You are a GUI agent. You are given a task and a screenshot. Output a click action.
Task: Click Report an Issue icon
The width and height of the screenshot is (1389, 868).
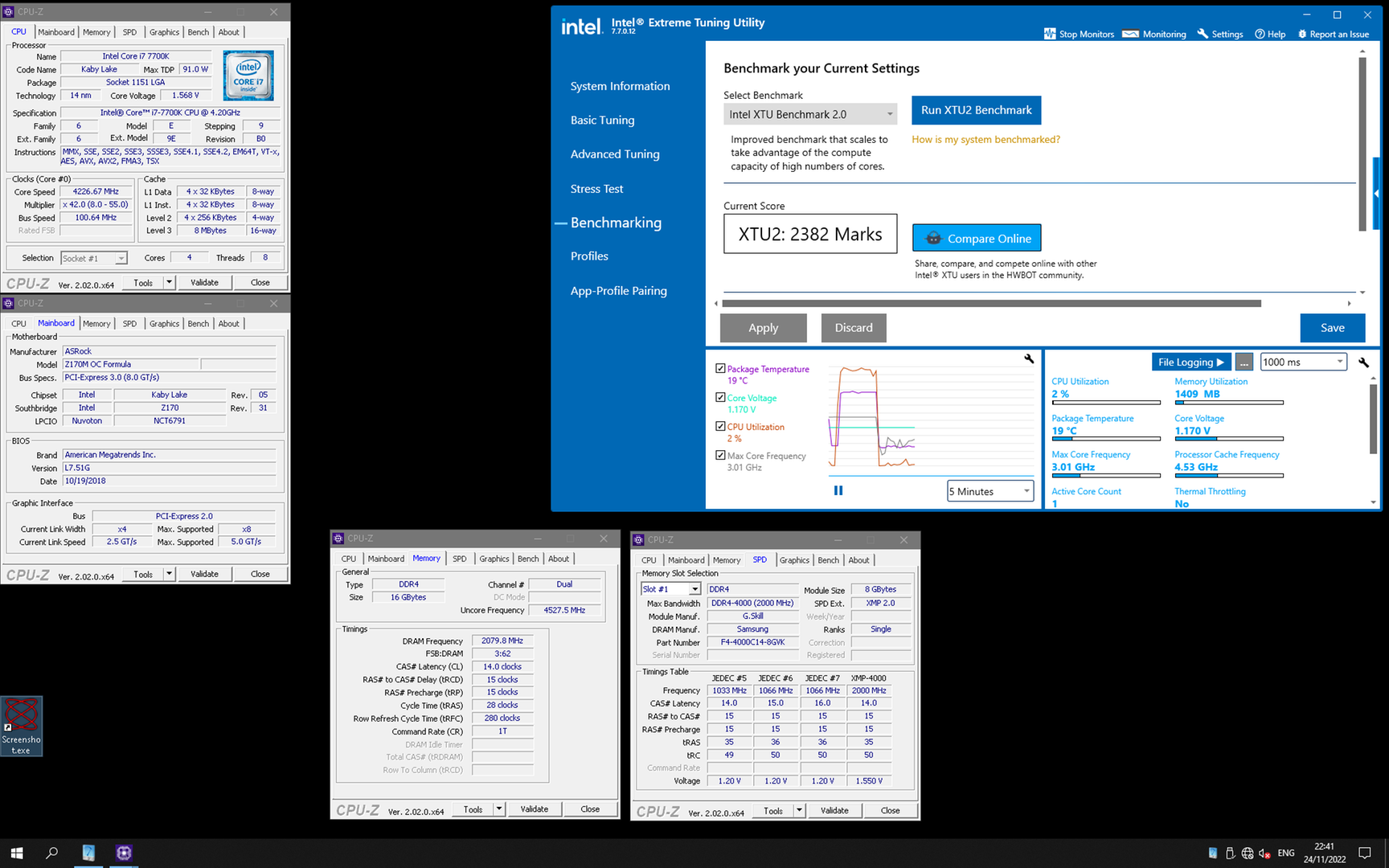[1302, 34]
